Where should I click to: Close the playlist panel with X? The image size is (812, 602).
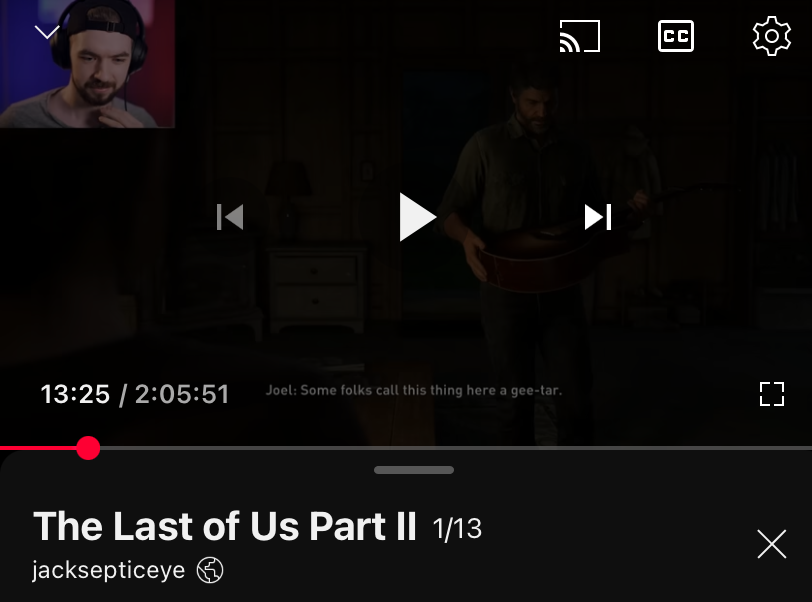click(772, 544)
